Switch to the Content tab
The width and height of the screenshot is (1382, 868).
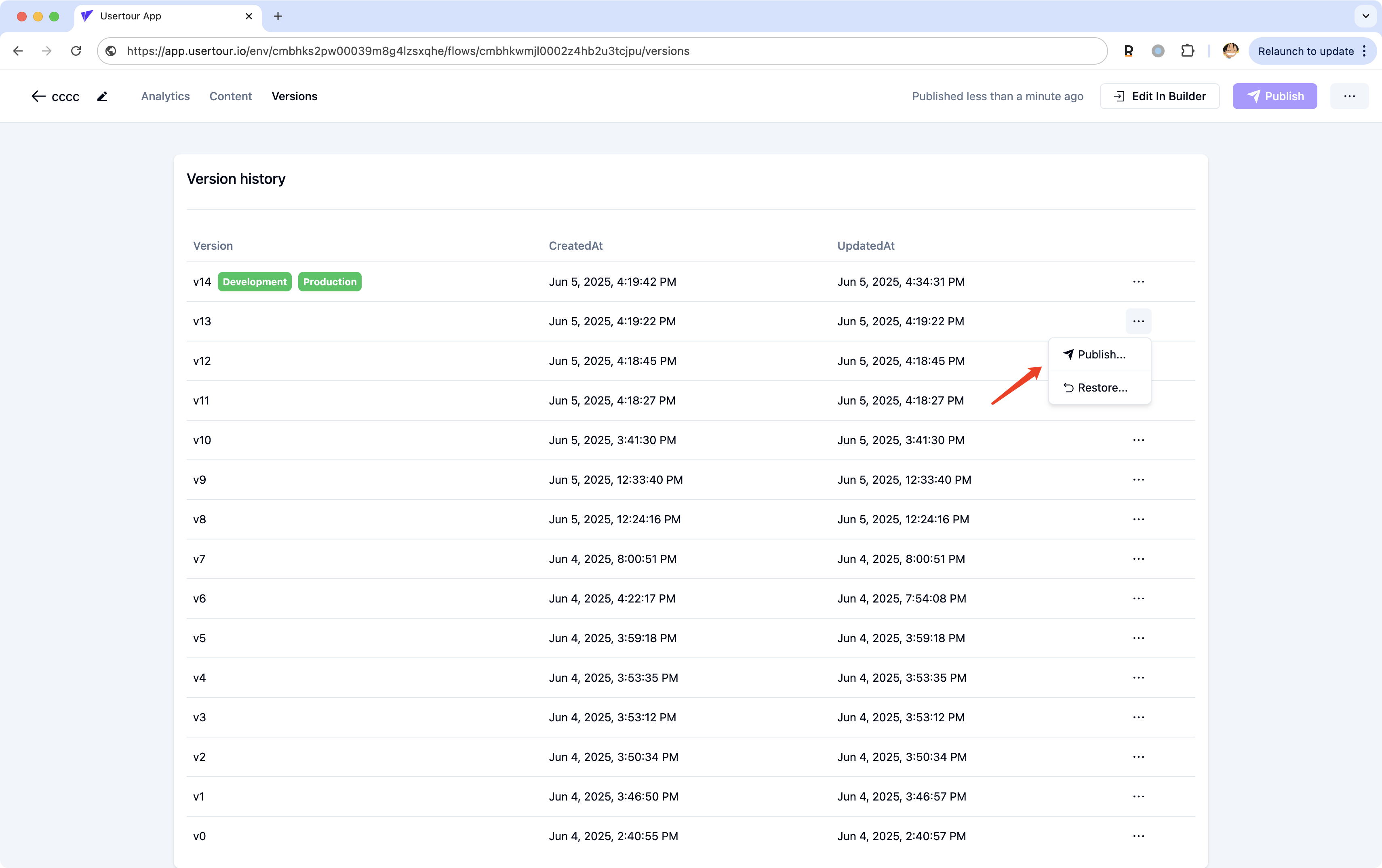click(231, 97)
